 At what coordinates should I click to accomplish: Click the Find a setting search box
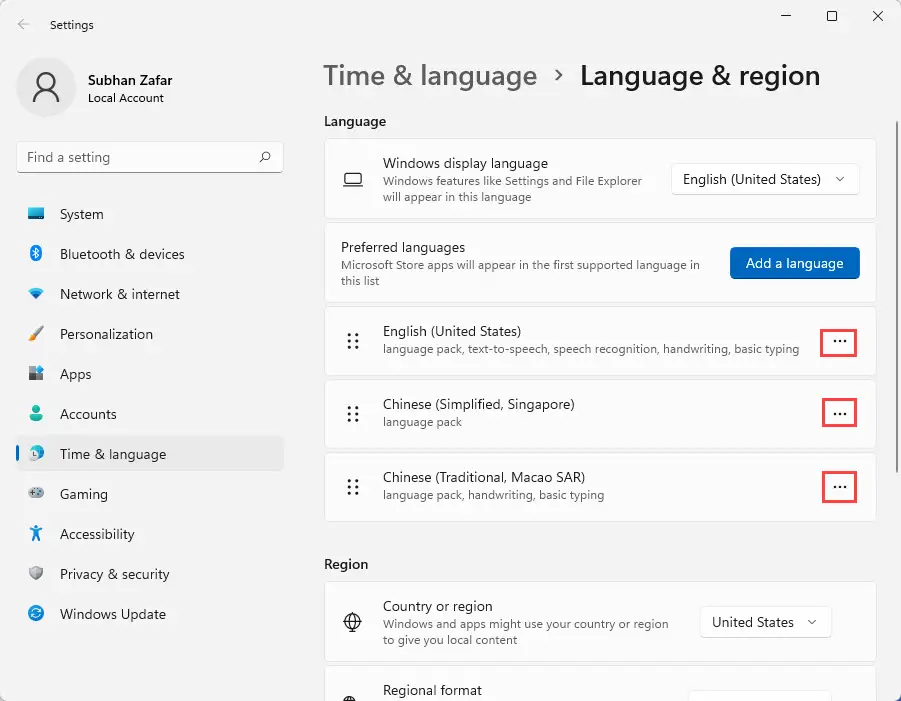click(149, 157)
